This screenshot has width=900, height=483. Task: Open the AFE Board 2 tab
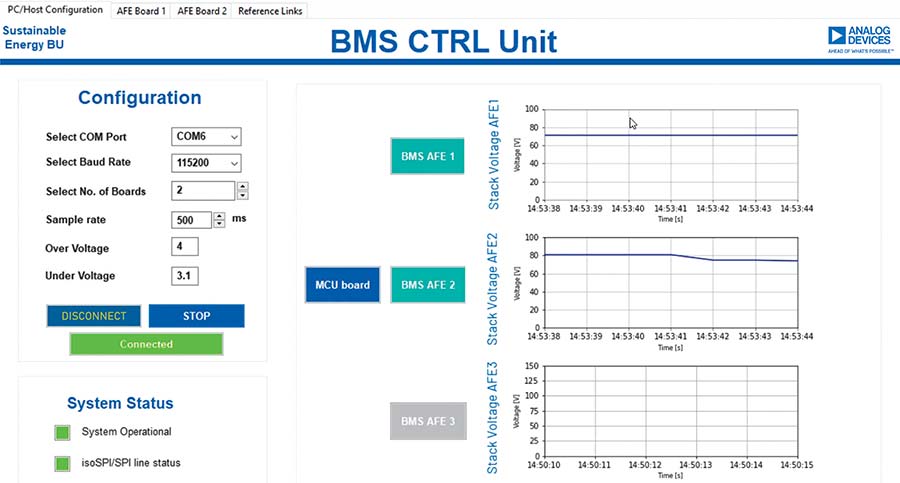coord(201,11)
